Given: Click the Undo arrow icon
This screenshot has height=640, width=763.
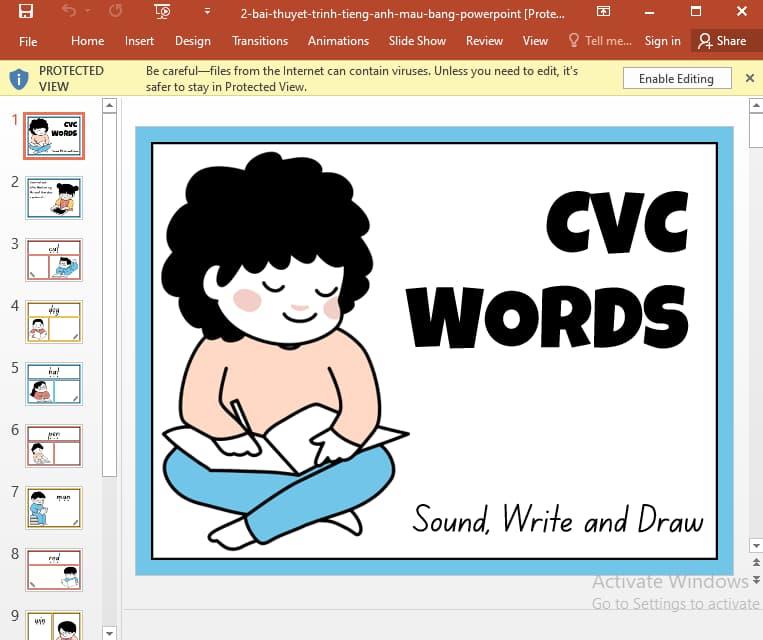Looking at the screenshot, I should pyautogui.click(x=69, y=10).
